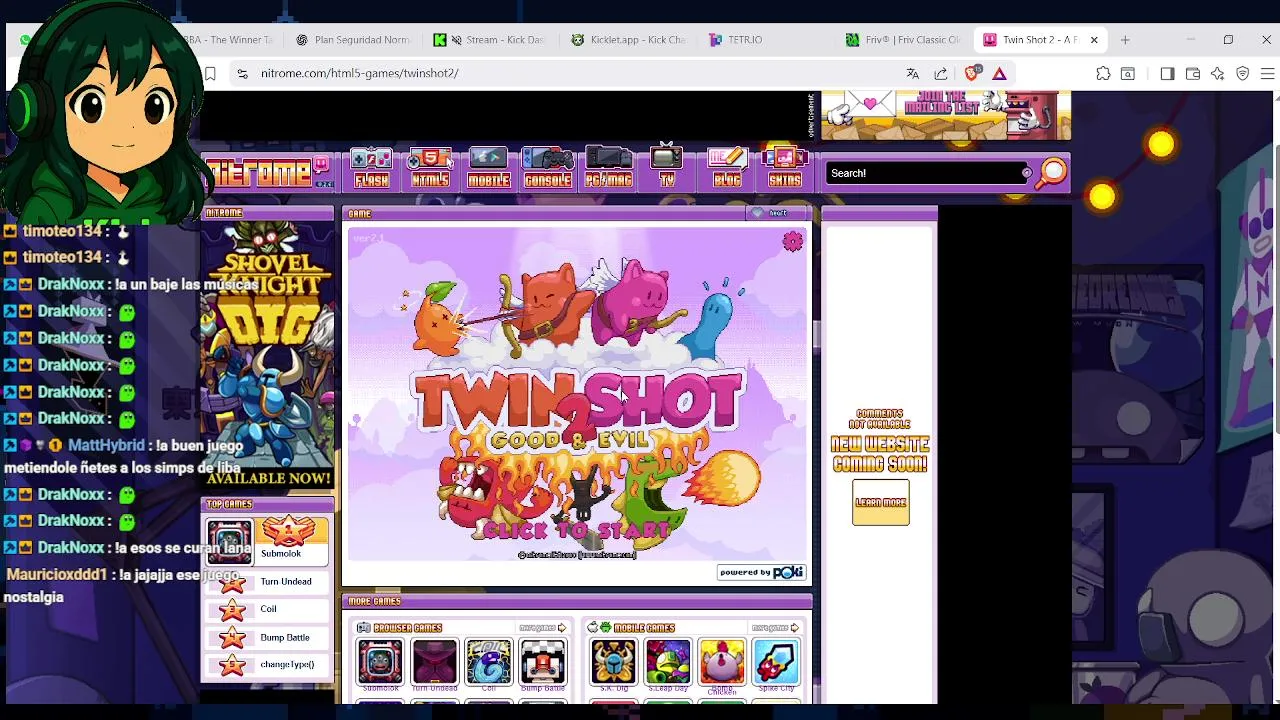Click the translate page icon in address bar
1280x720 pixels.
tap(912, 73)
